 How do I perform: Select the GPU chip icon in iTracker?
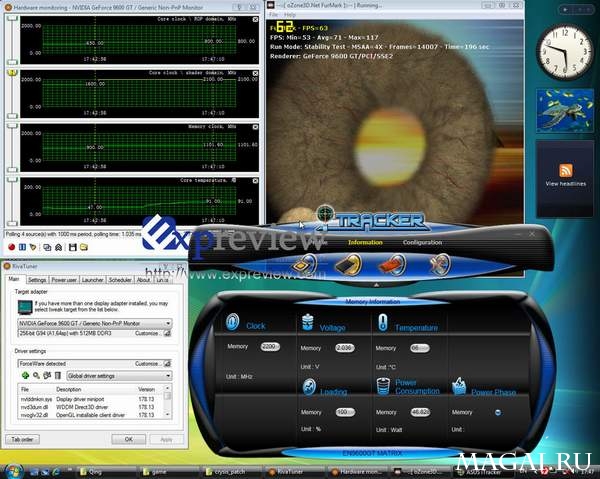click(305, 264)
